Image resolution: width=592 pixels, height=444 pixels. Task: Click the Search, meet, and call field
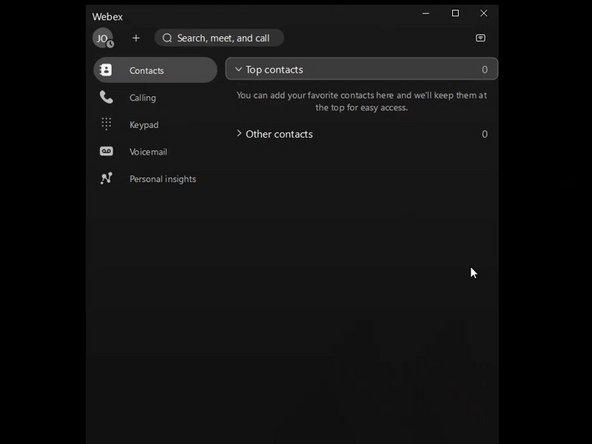click(219, 38)
